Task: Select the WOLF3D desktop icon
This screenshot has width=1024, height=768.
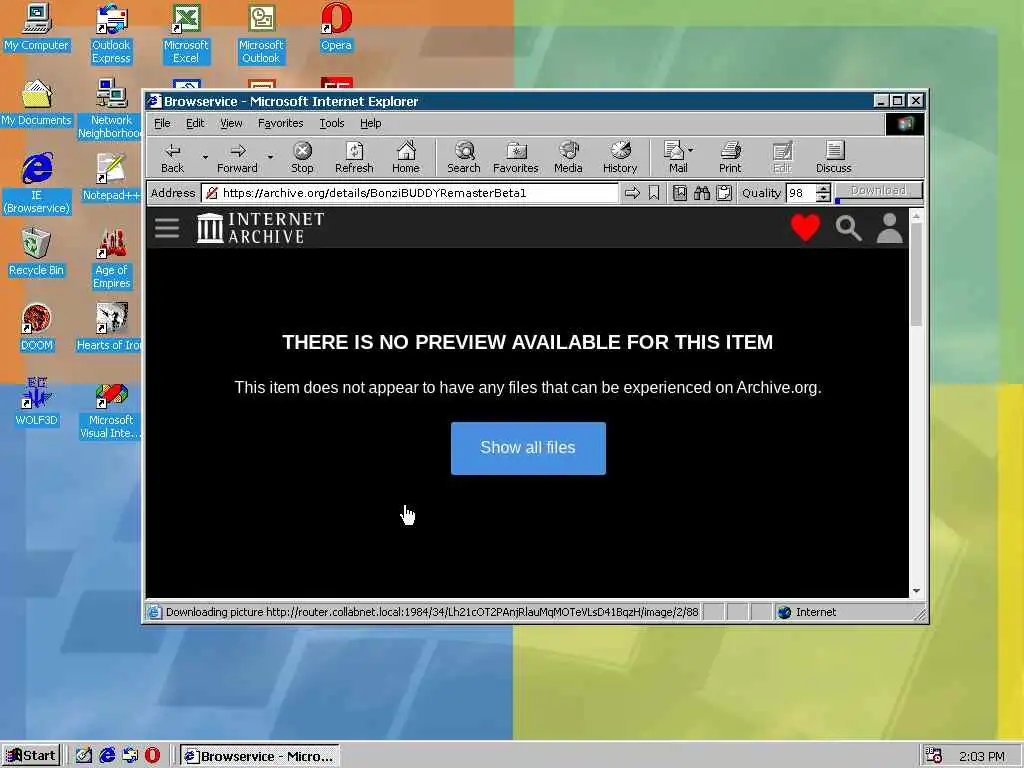Action: click(x=37, y=402)
